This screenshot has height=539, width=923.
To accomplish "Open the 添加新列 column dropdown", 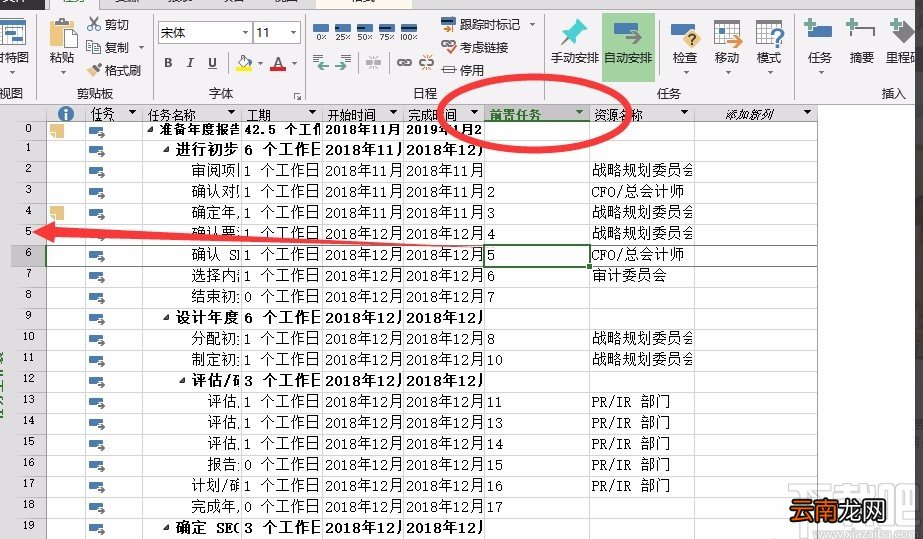I will [808, 112].
